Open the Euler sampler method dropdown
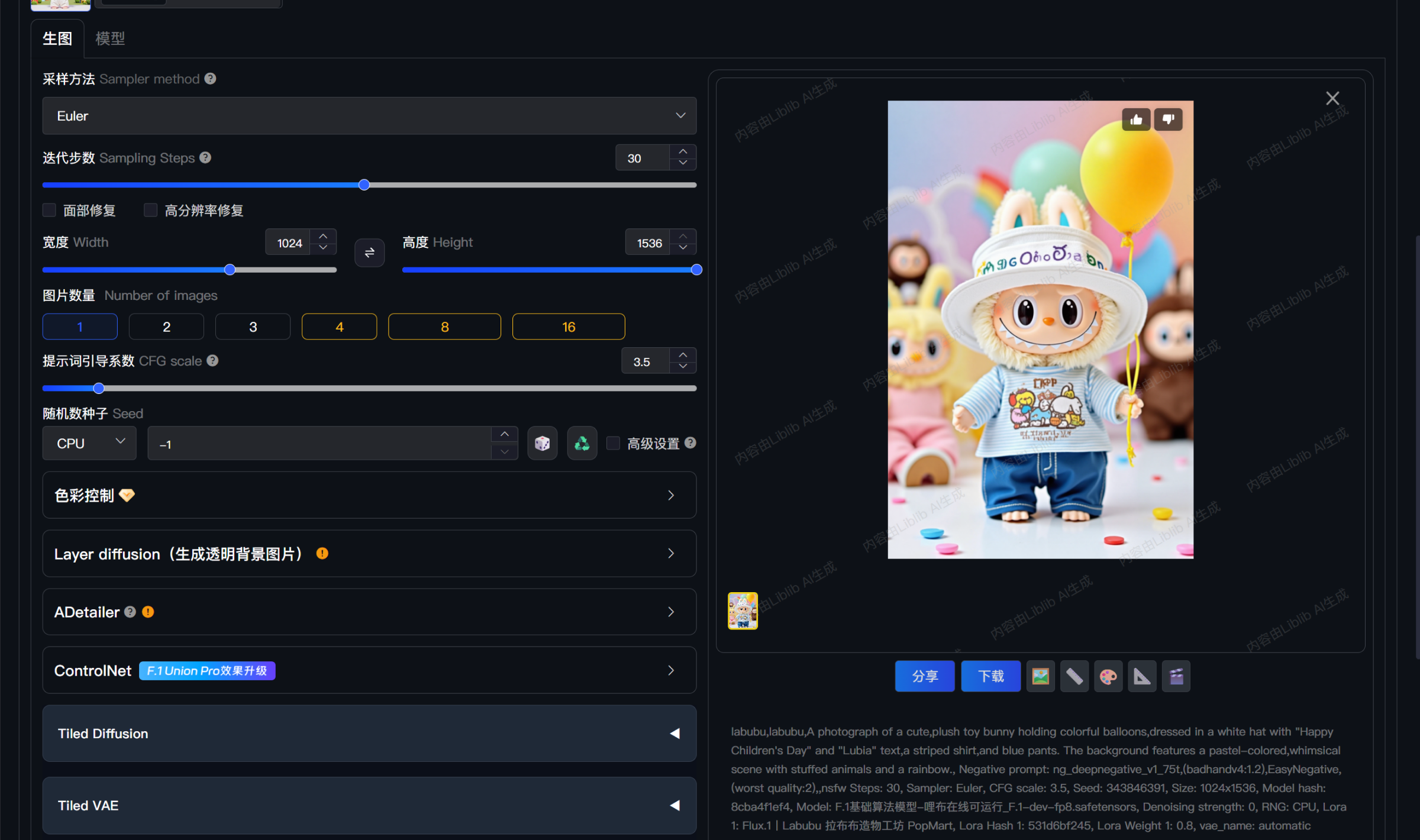The image size is (1420, 840). 369,116
